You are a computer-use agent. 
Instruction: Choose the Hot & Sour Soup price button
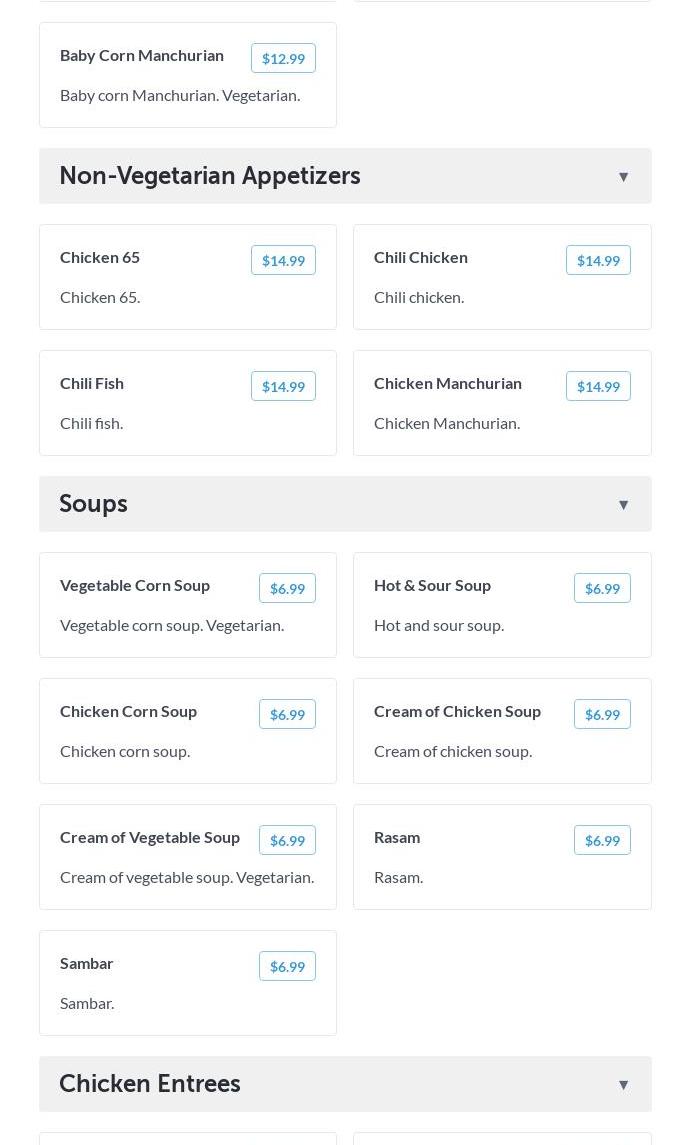(x=602, y=588)
